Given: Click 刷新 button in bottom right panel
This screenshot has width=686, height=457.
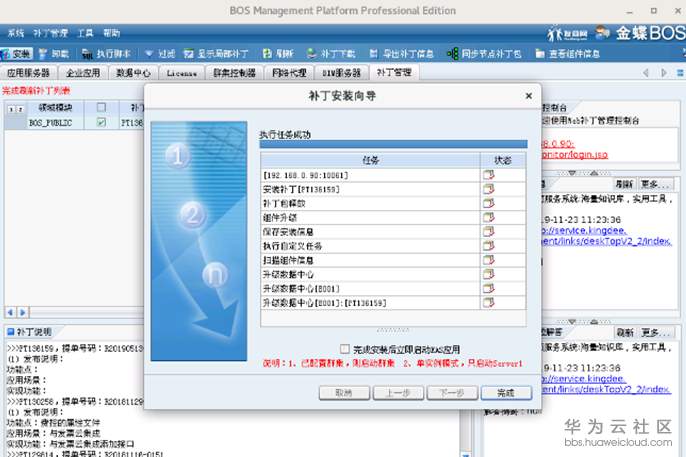Looking at the screenshot, I should (625, 333).
